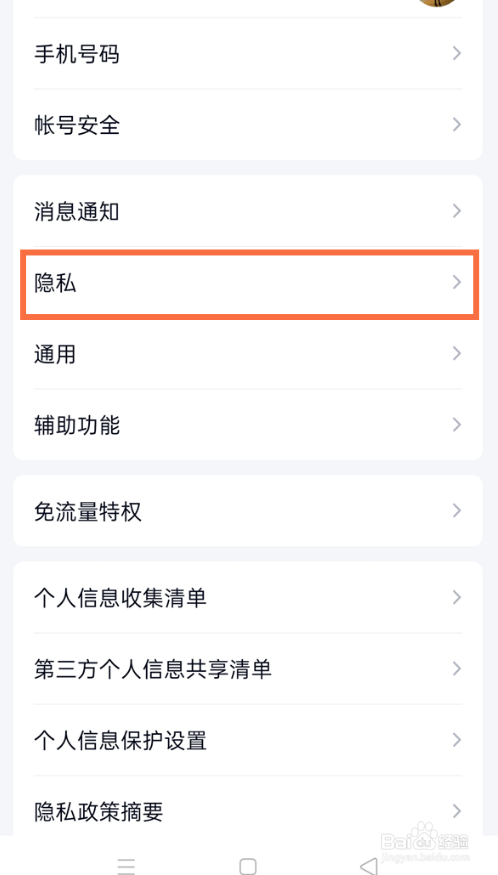Viewport: 498px width, 875px height.
Task: Tap the recent apps menu icon
Action: pos(126,866)
